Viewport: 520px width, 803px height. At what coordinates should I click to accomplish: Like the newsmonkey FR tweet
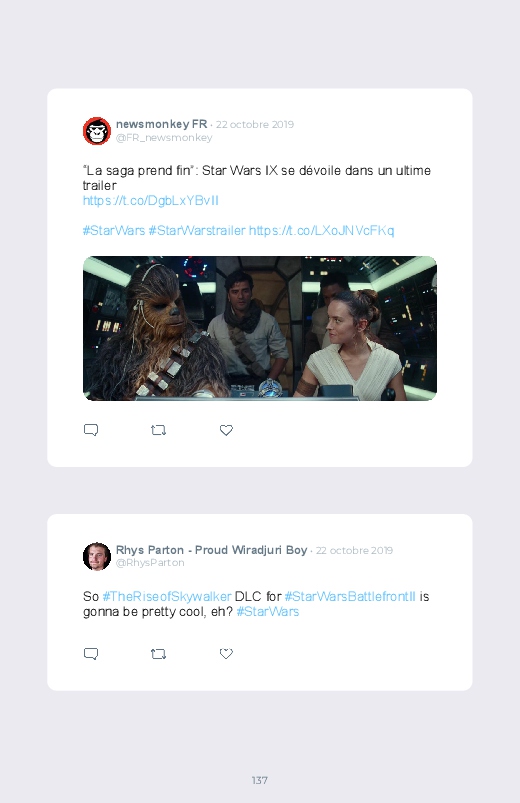pos(226,430)
